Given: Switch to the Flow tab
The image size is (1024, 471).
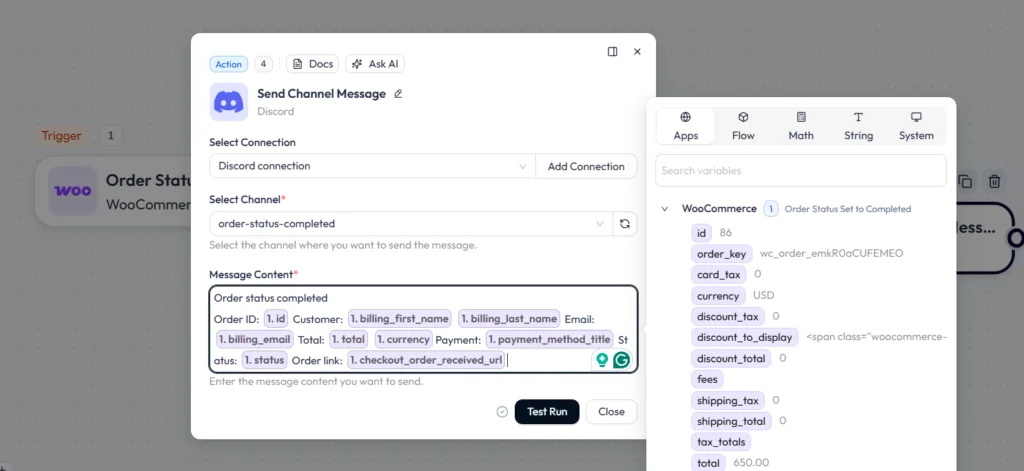Looking at the screenshot, I should pos(743,126).
